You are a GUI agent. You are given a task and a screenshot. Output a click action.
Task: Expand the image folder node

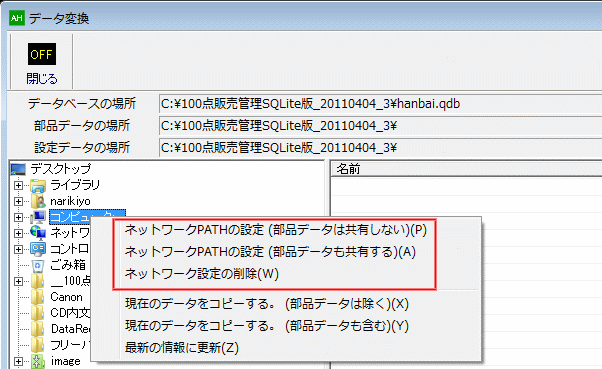[18, 361]
